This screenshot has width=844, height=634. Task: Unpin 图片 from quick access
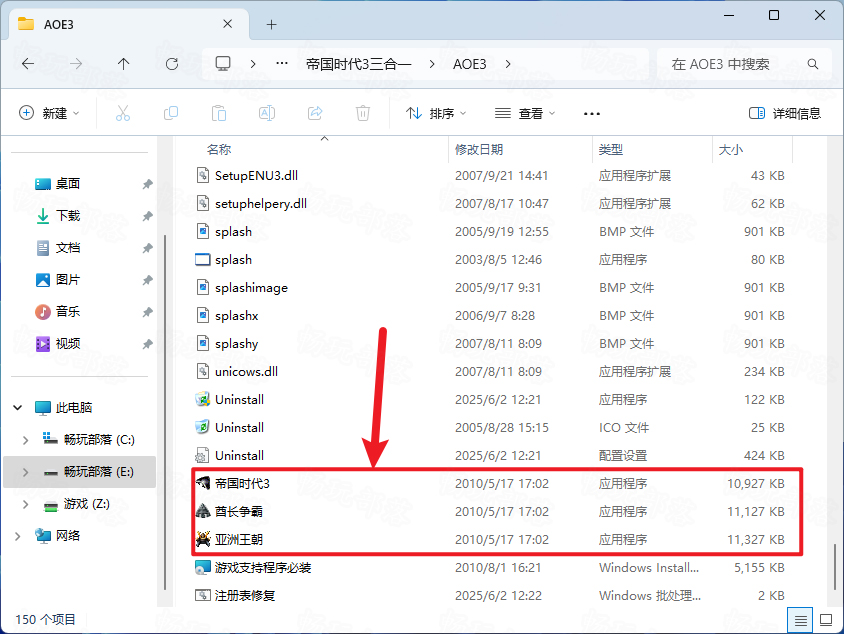click(x=147, y=280)
